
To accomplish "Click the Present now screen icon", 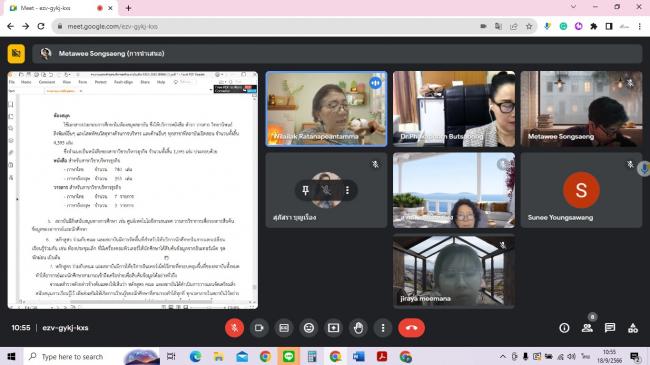I will pos(334,328).
